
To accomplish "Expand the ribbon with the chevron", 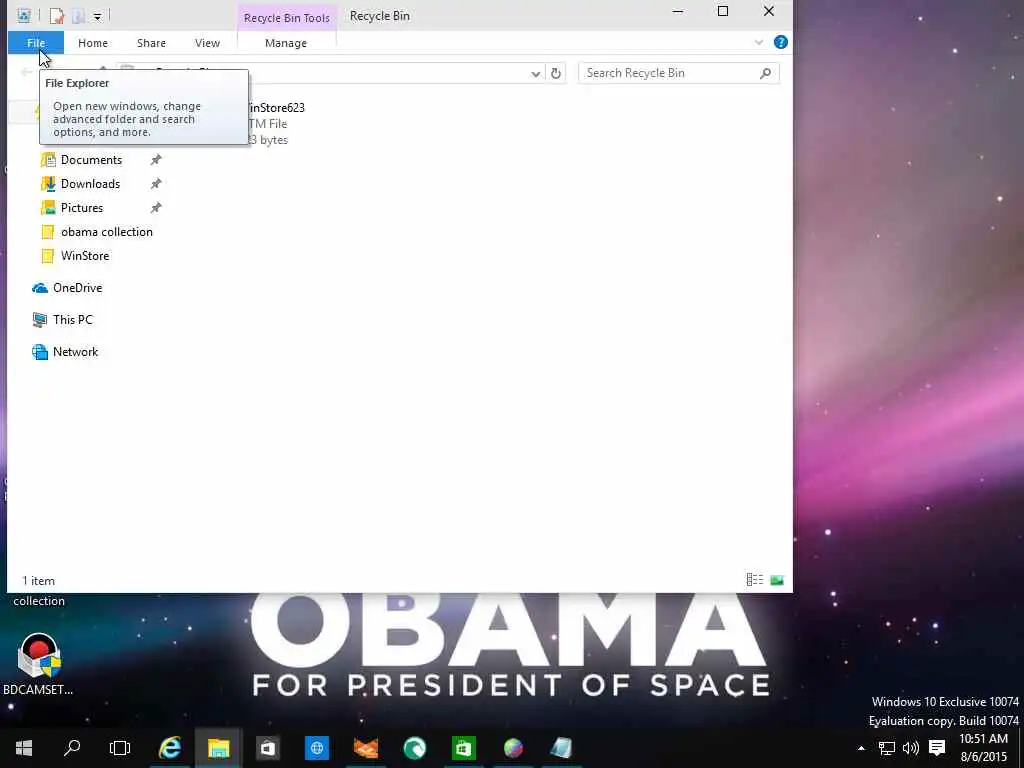I will pyautogui.click(x=759, y=42).
